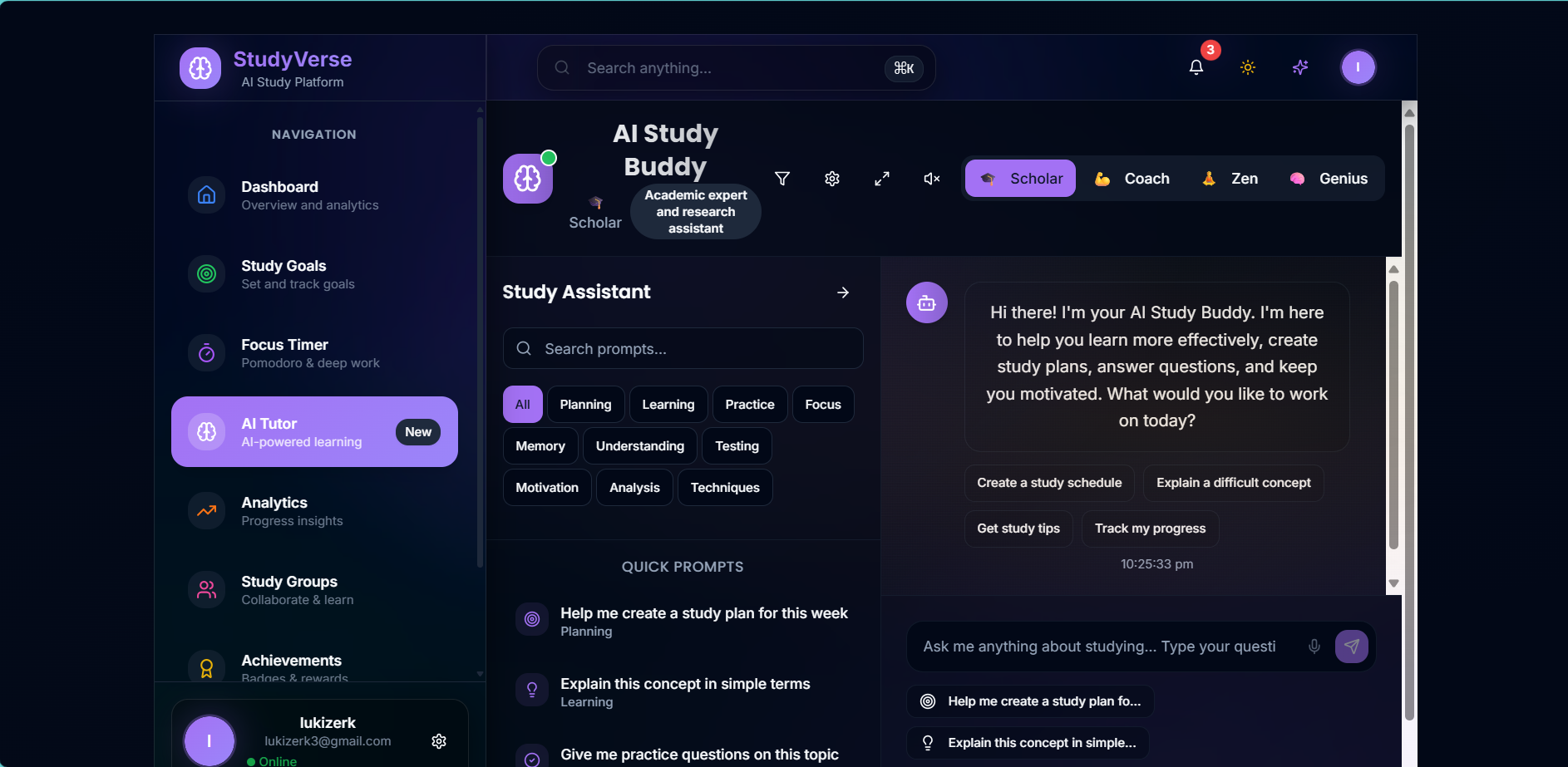The height and width of the screenshot is (767, 1568).
Task: Filter prompts by Memory
Action: click(x=540, y=446)
